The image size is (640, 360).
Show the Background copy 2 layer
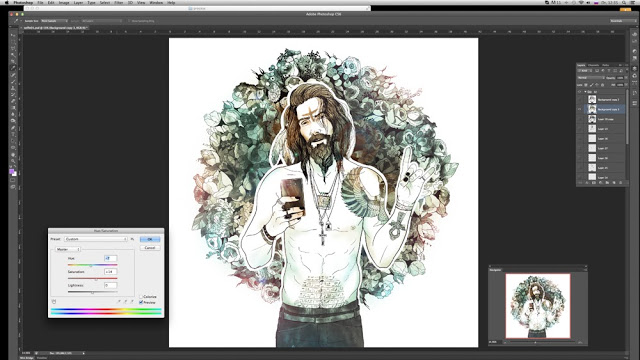(x=580, y=100)
